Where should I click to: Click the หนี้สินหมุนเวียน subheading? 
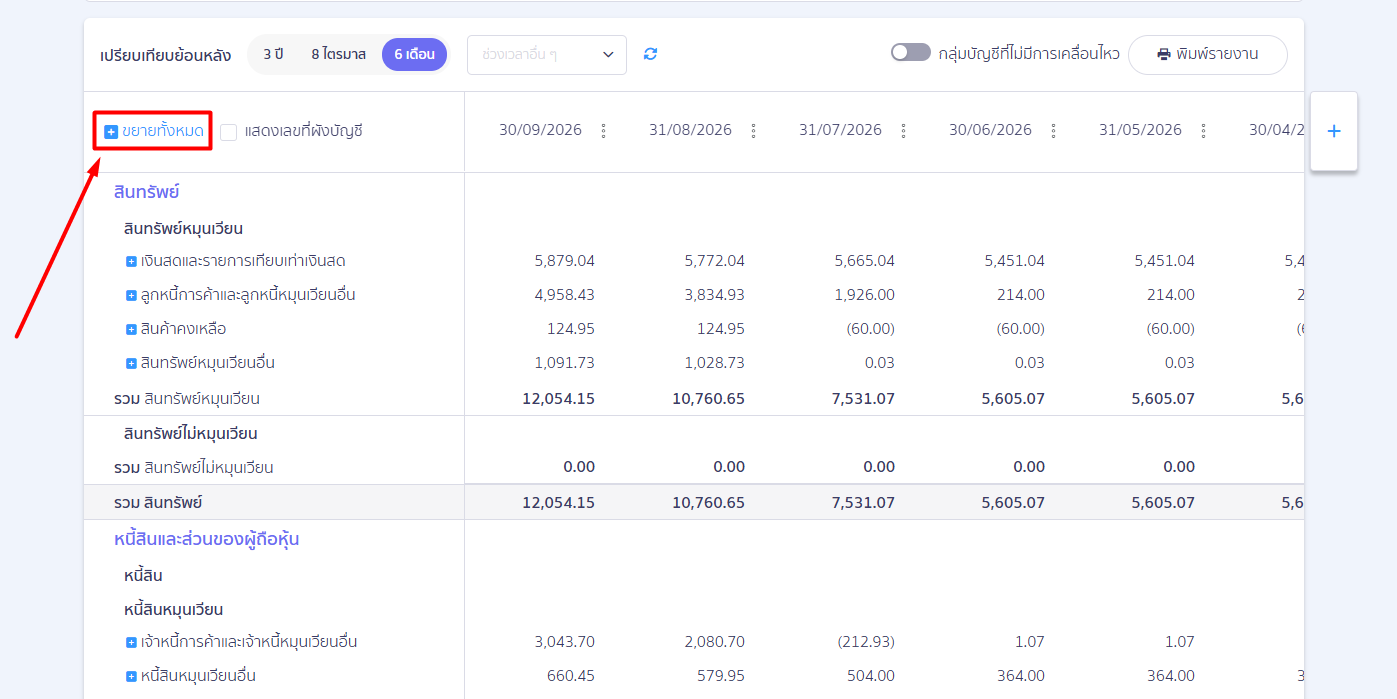pos(174,610)
